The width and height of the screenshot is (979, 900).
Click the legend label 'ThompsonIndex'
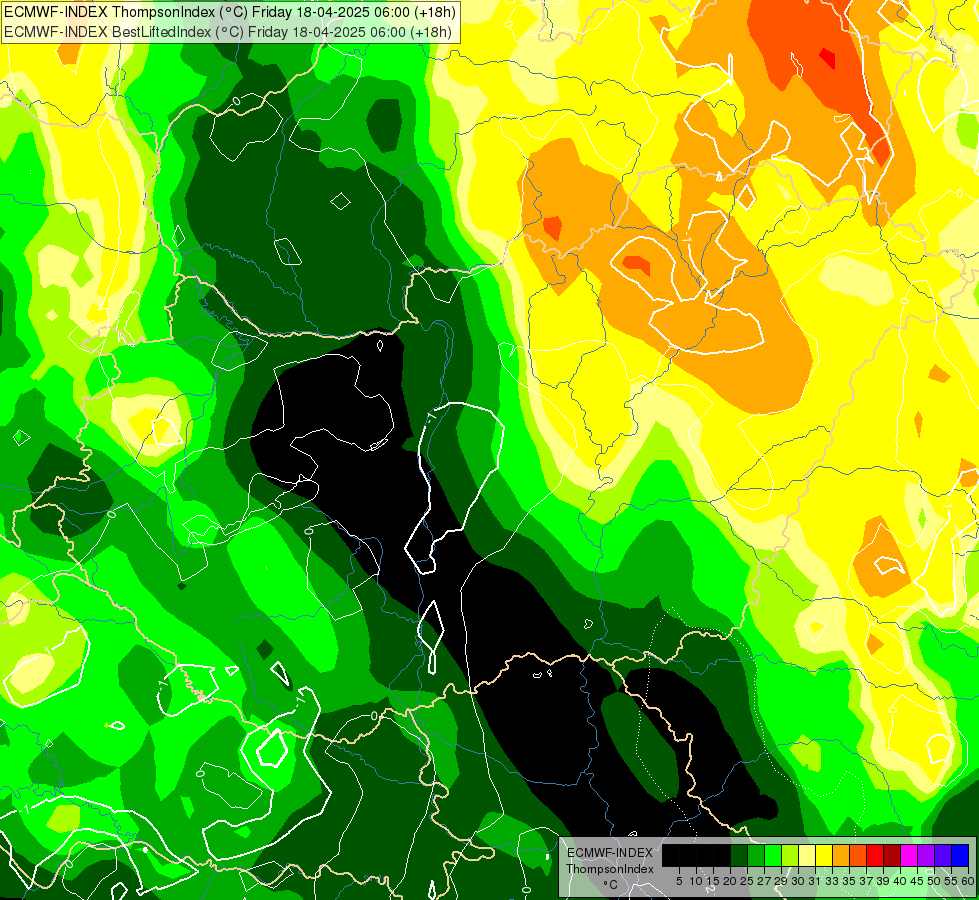[x=610, y=869]
